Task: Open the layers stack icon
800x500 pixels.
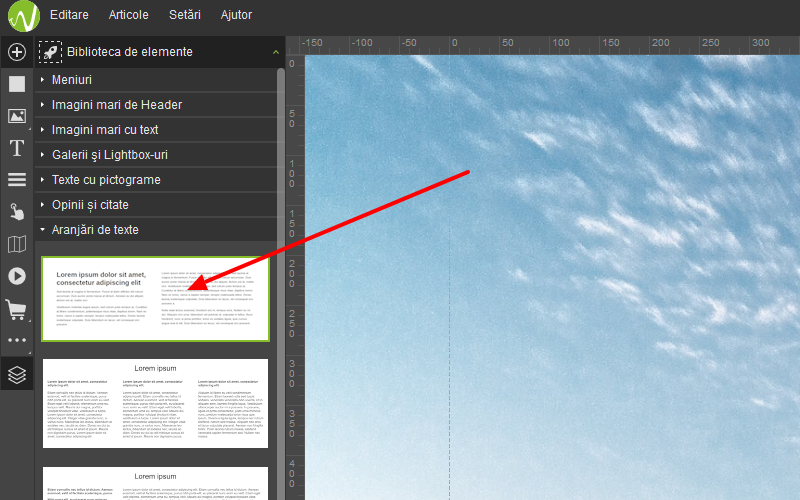Action: (16, 374)
